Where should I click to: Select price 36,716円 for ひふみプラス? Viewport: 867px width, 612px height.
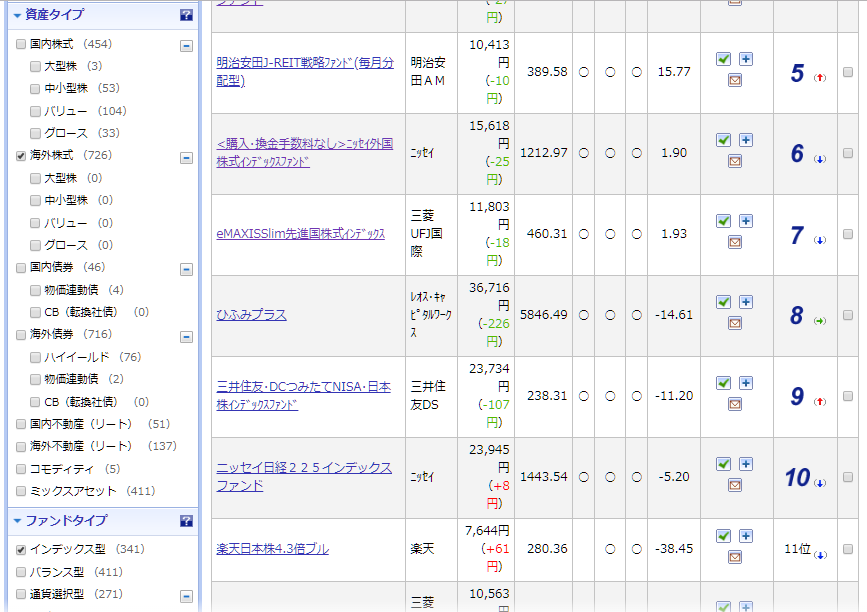(489, 296)
